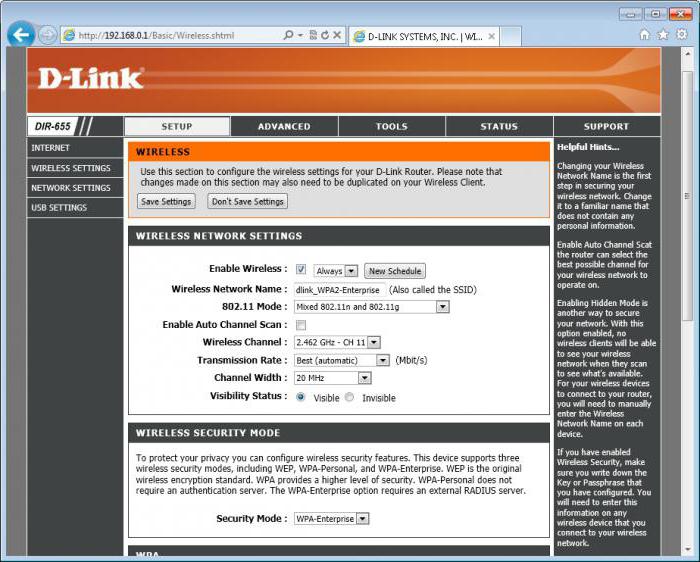Select the Invisible radio button
The height and width of the screenshot is (562, 700).
pos(350,397)
